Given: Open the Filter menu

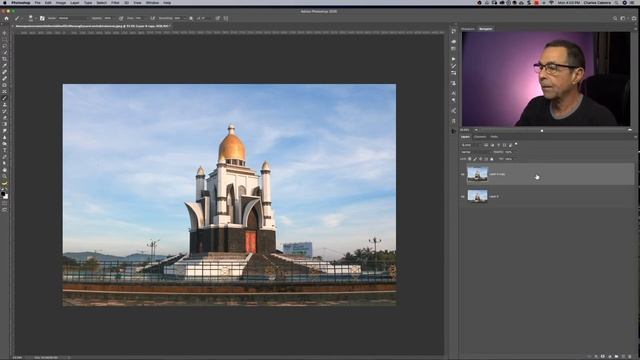Looking at the screenshot, I should [x=115, y=3].
